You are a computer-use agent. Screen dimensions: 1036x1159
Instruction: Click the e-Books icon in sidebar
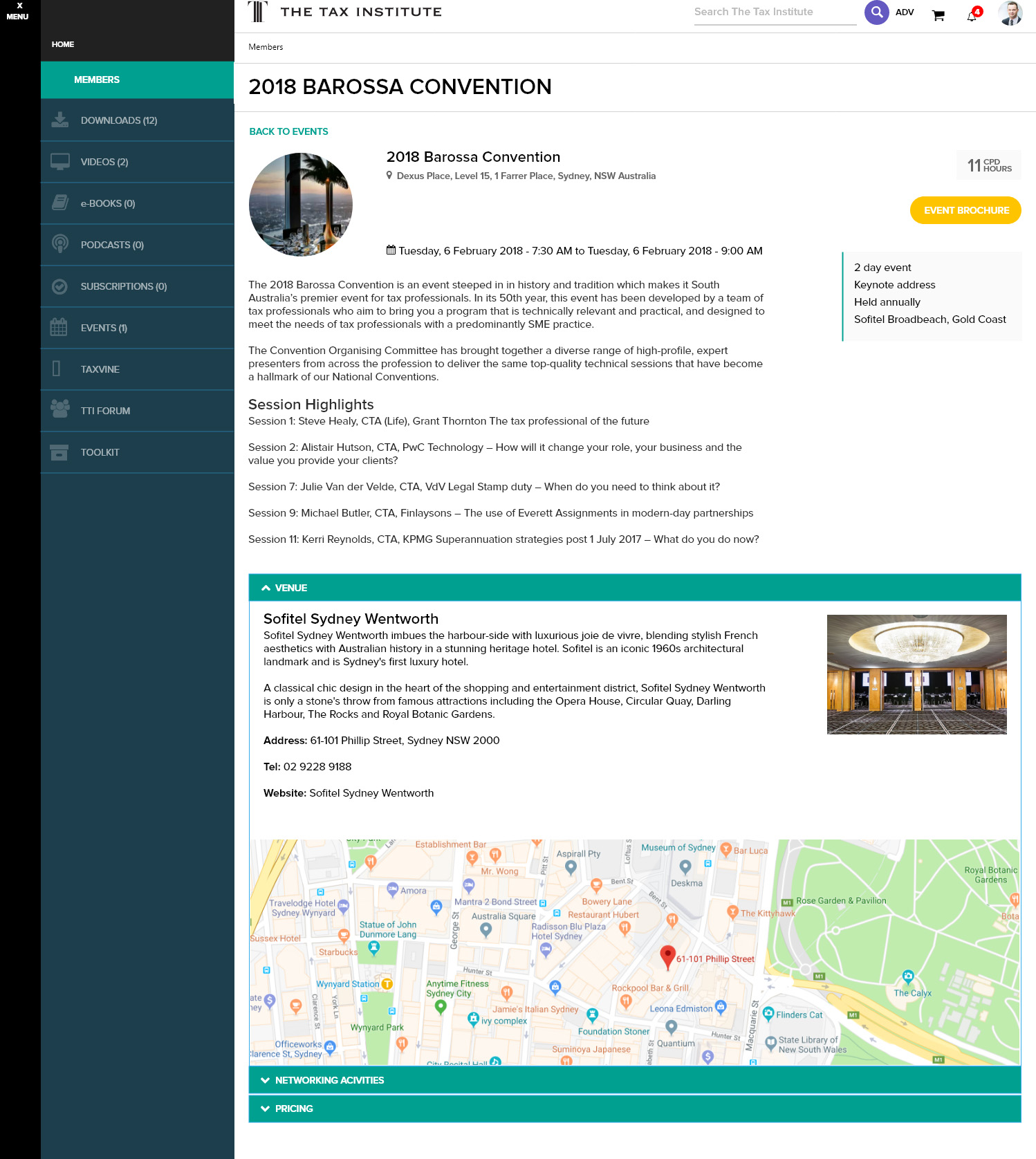click(x=60, y=203)
